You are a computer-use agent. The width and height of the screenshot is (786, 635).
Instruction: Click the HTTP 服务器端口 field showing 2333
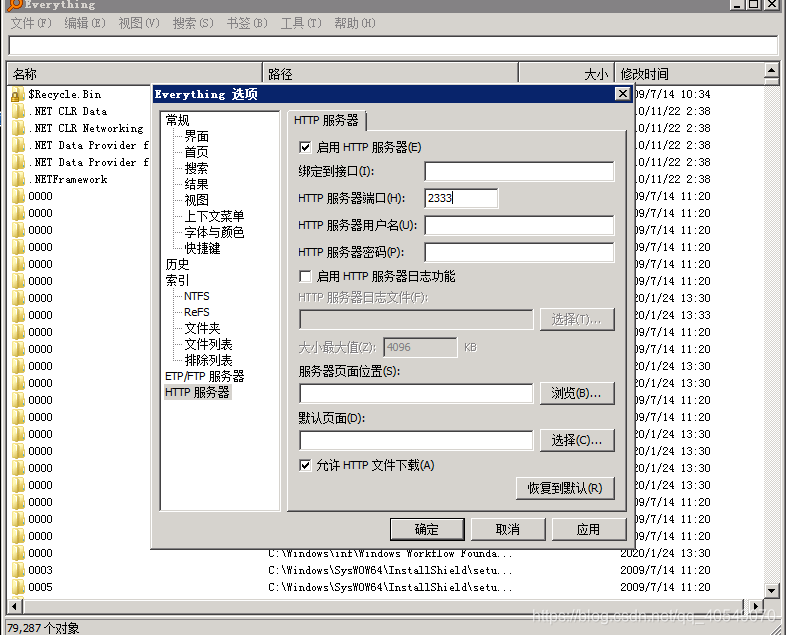[x=461, y=198]
